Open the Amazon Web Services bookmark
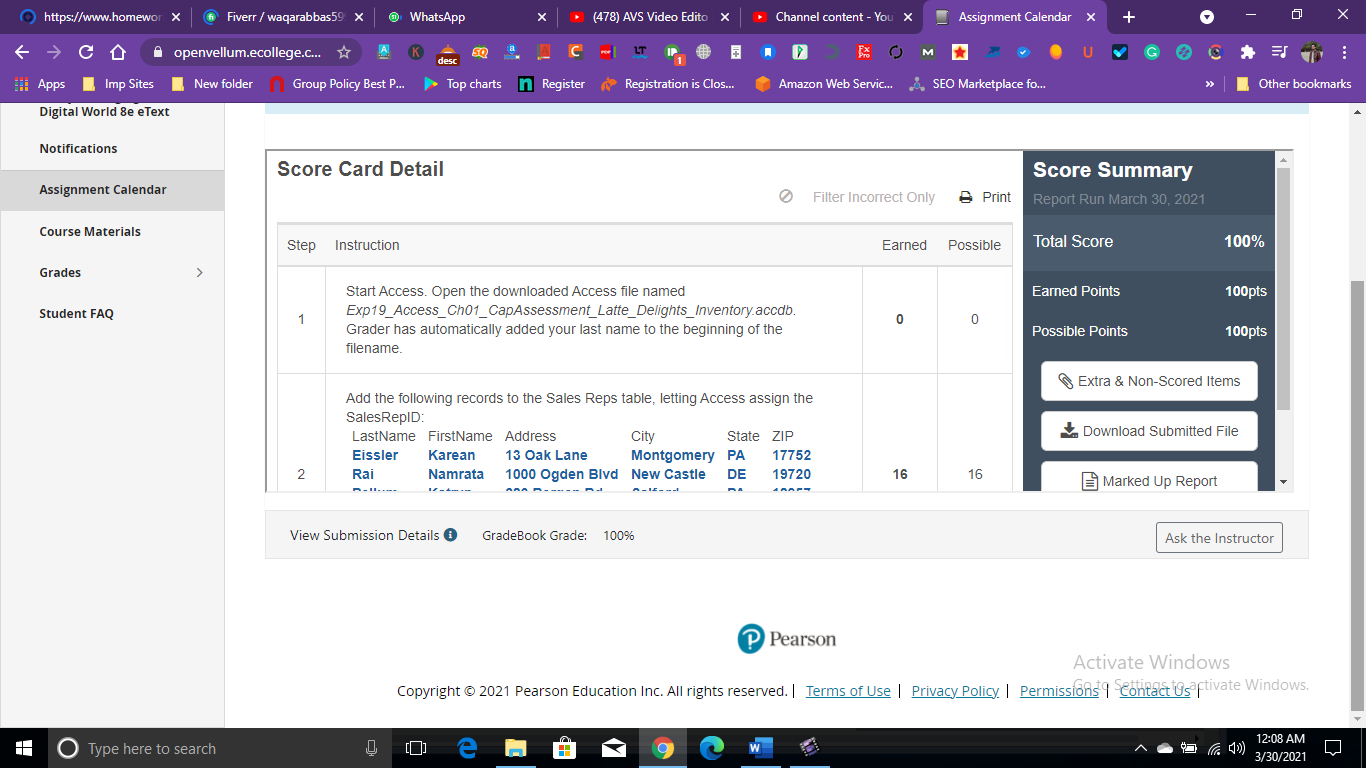The width and height of the screenshot is (1366, 768). [x=825, y=84]
